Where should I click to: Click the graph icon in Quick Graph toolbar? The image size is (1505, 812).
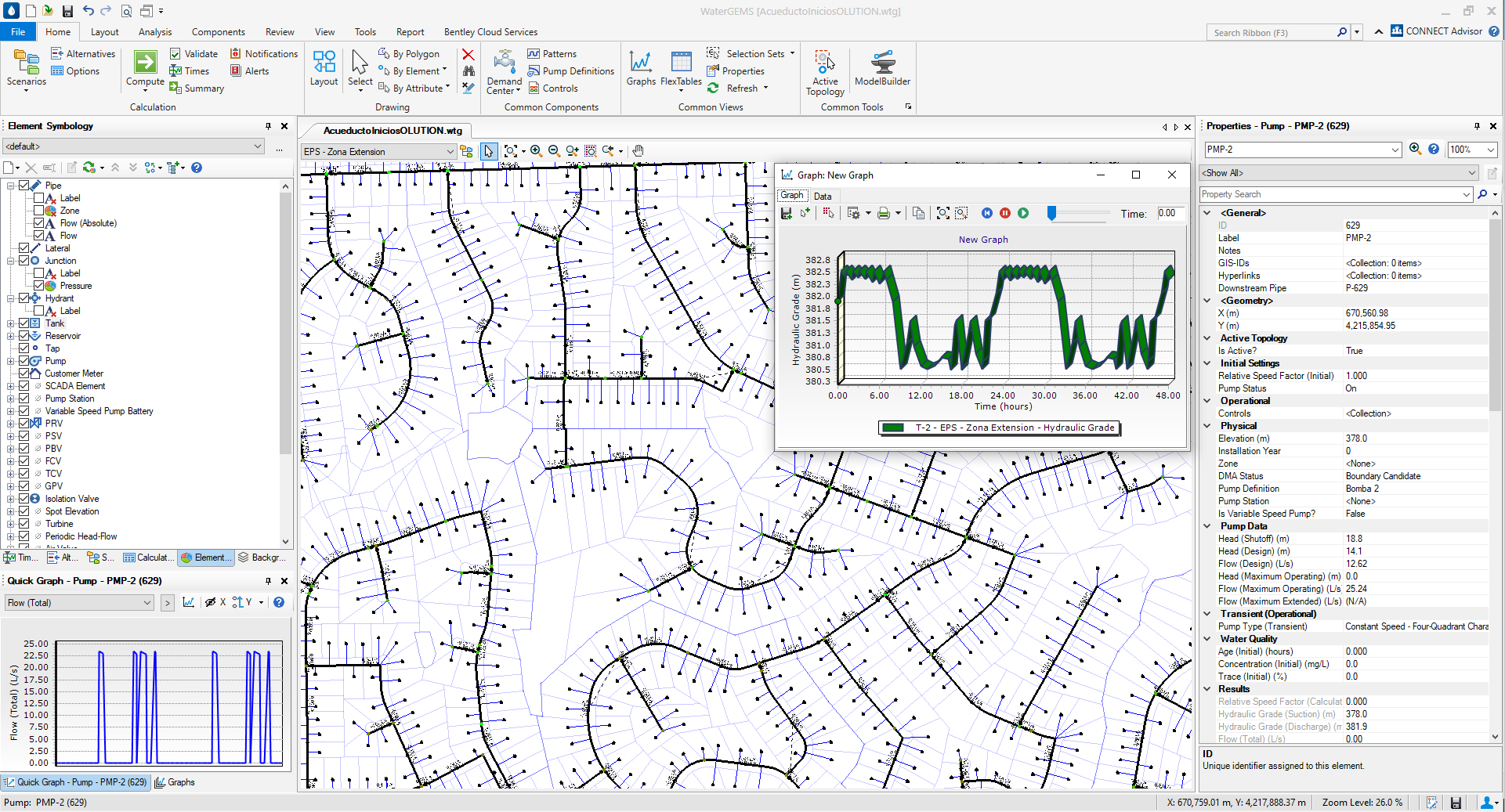pyautogui.click(x=188, y=602)
